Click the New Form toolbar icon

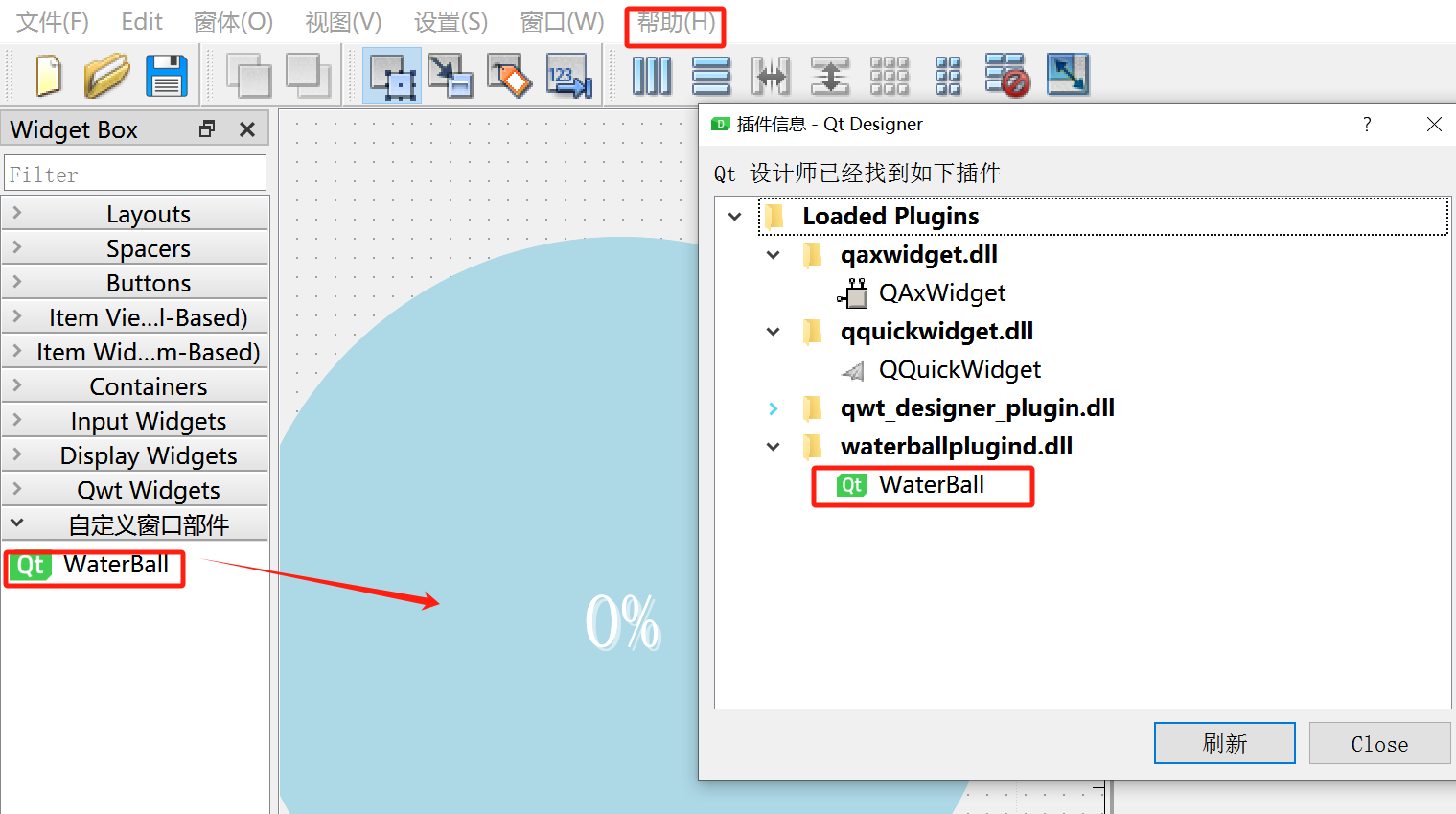point(48,76)
